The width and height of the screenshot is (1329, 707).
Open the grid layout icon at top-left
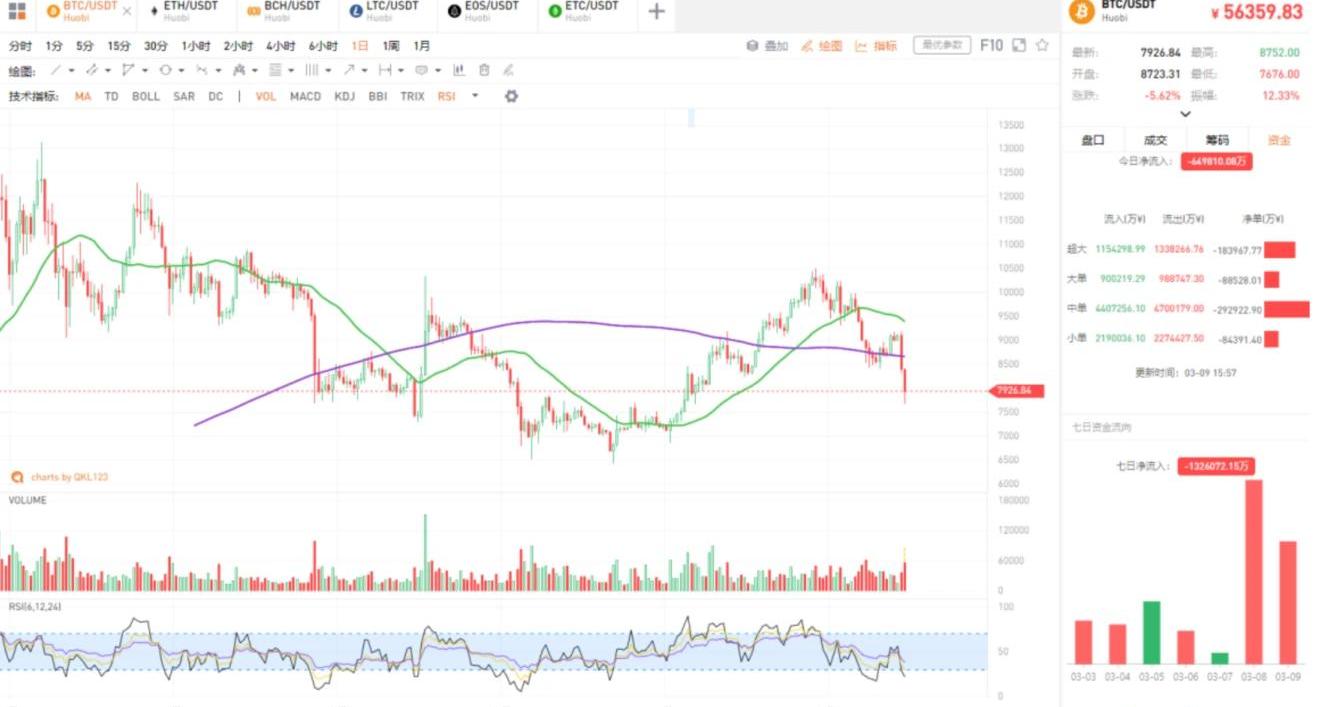pos(17,12)
